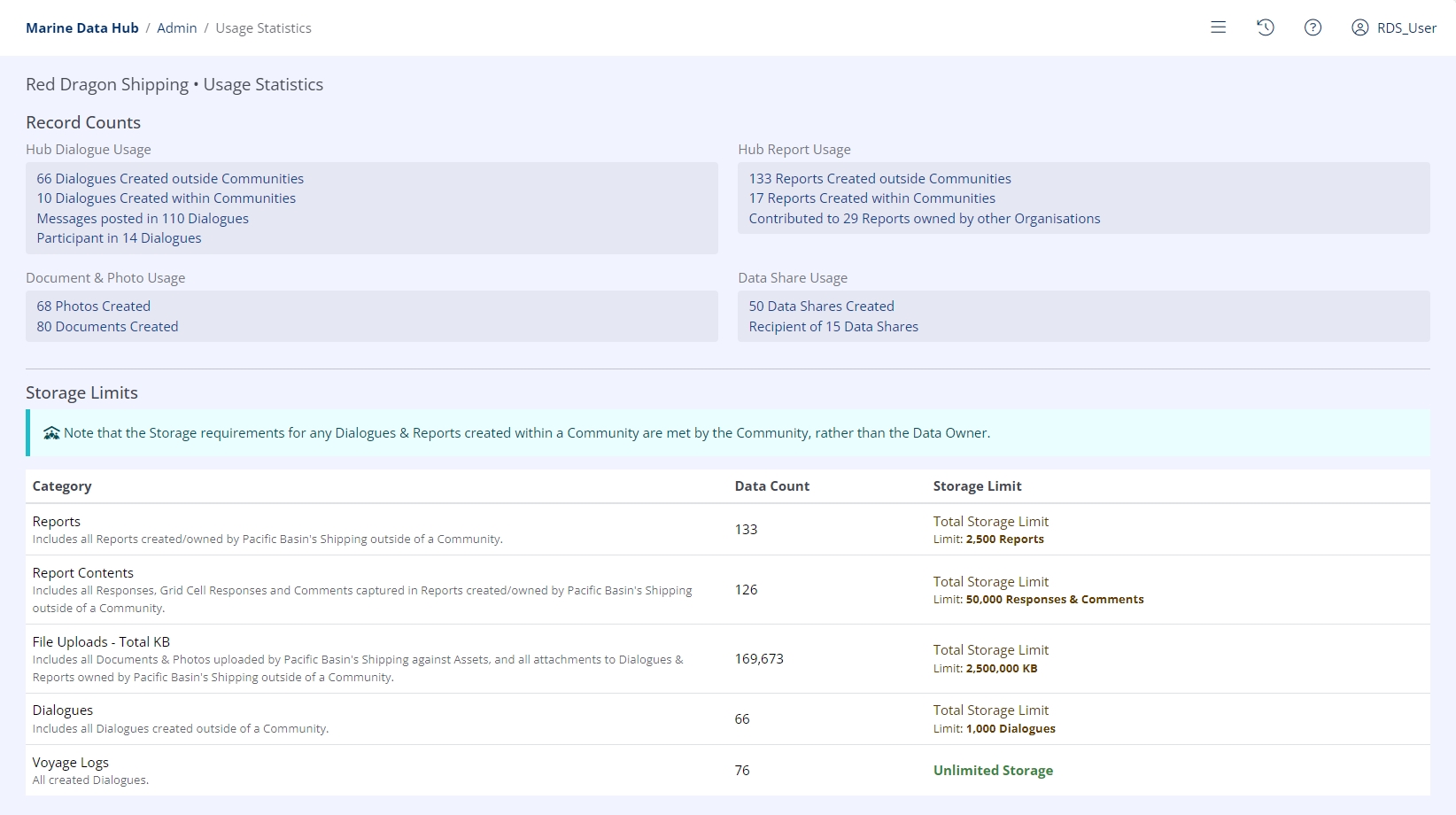Click the community icon in storage note

(51, 433)
